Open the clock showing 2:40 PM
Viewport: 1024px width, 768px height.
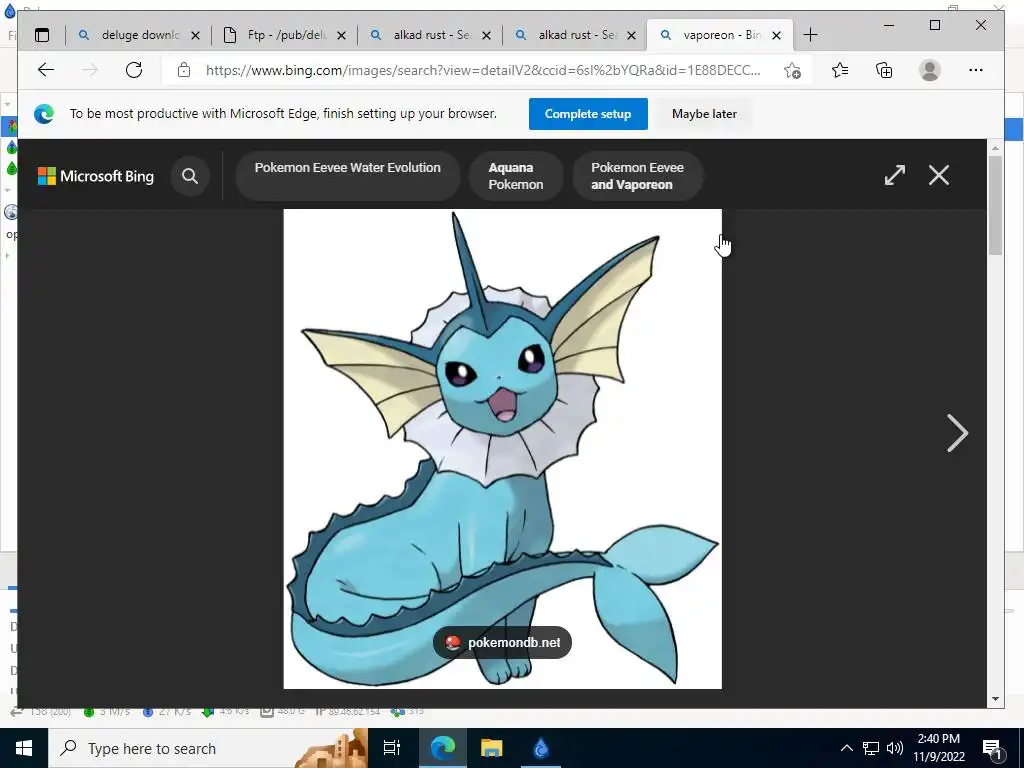click(938, 748)
